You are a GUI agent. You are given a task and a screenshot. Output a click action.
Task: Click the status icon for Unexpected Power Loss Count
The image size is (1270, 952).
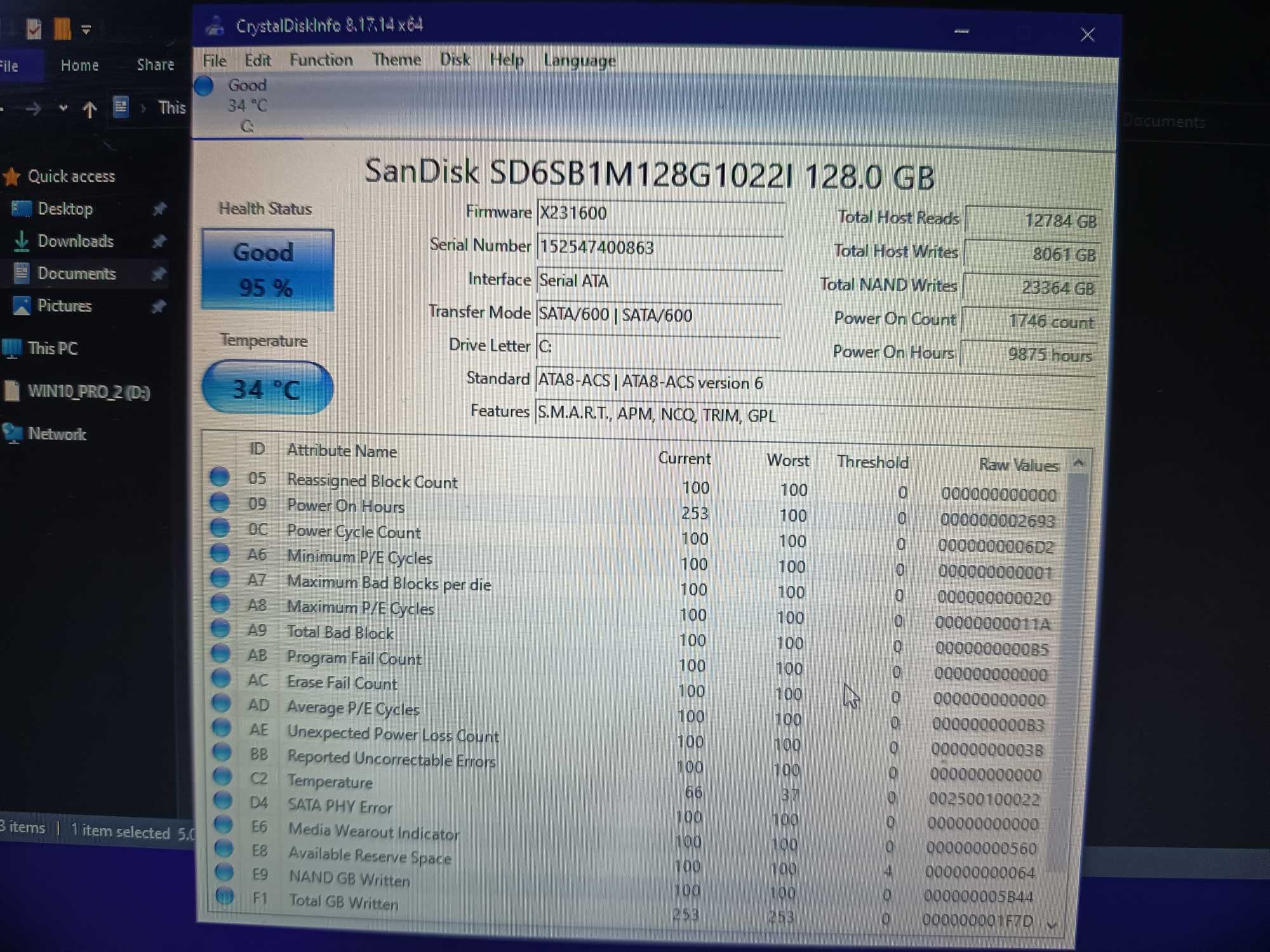click(222, 728)
